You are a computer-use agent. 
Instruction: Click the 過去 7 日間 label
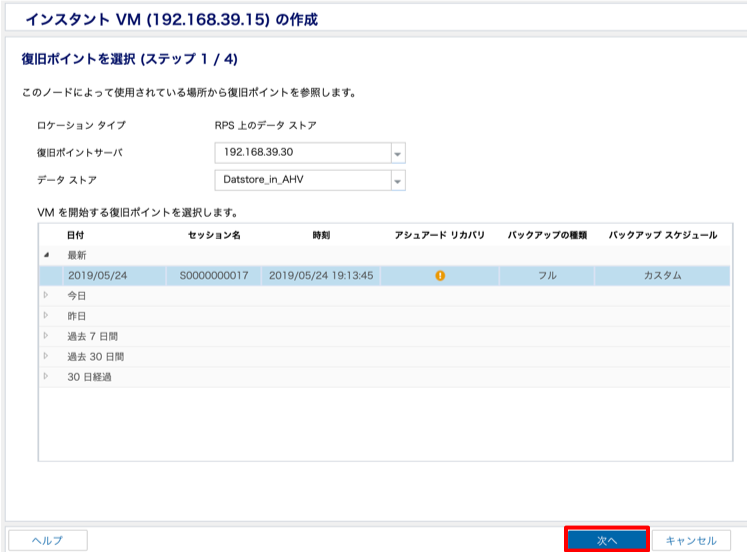92,336
